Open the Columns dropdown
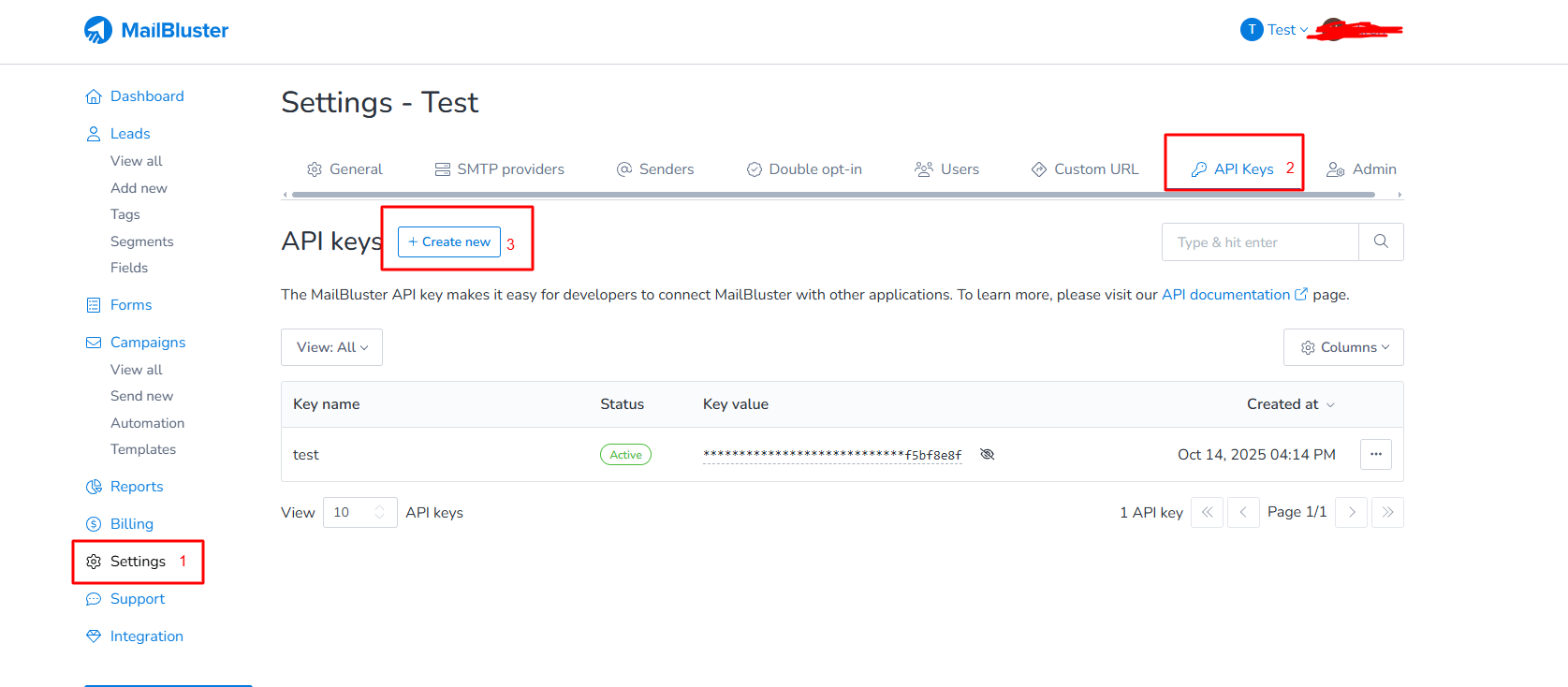This screenshot has width=1568, height=687. 1343,347
